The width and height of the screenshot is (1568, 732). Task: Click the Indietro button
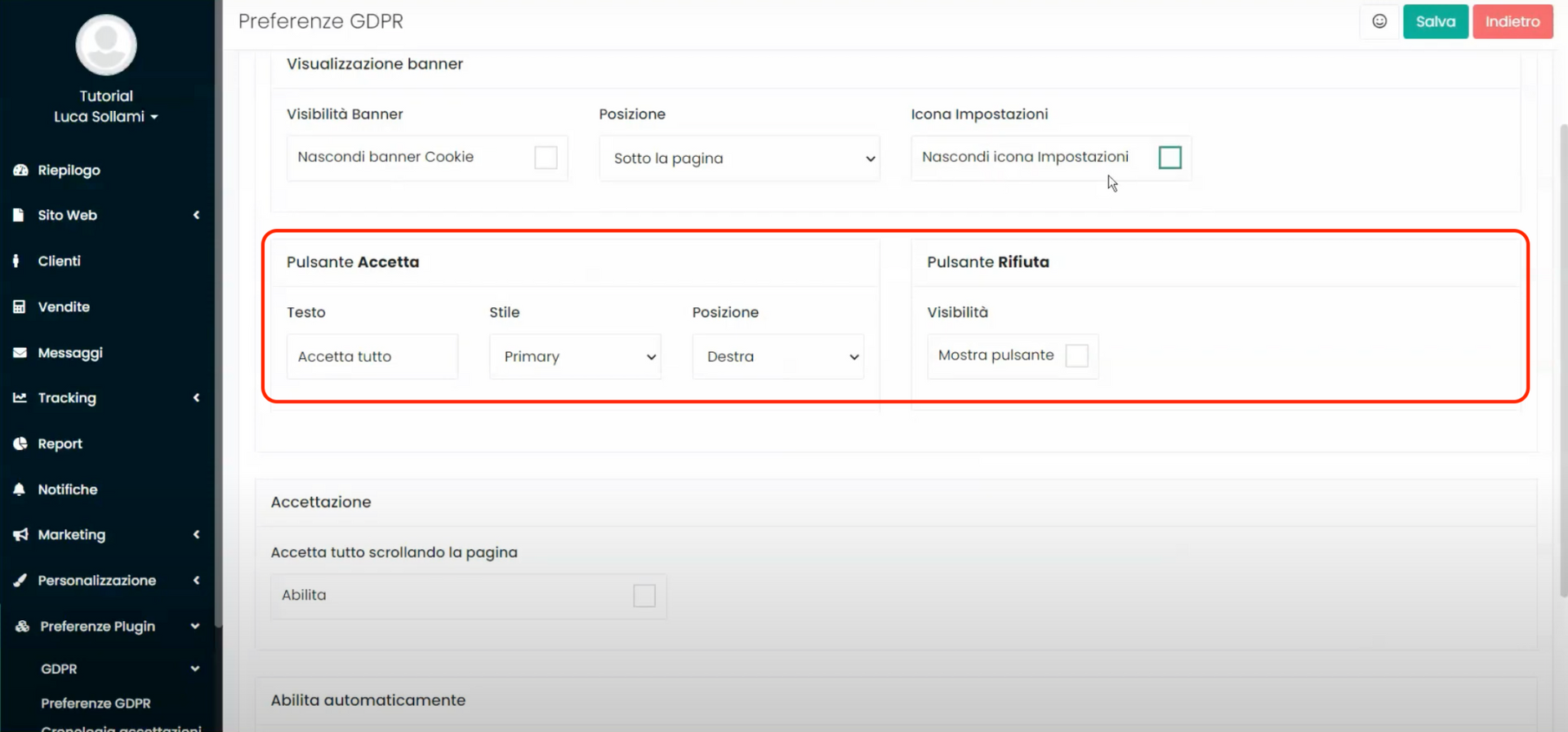tap(1512, 21)
